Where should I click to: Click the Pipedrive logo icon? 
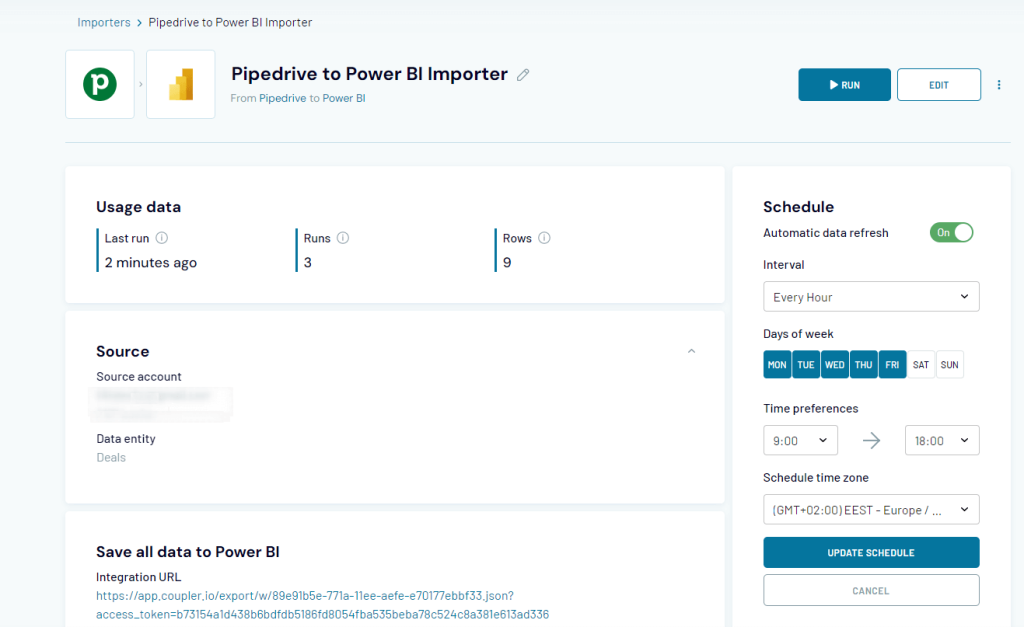[99, 84]
